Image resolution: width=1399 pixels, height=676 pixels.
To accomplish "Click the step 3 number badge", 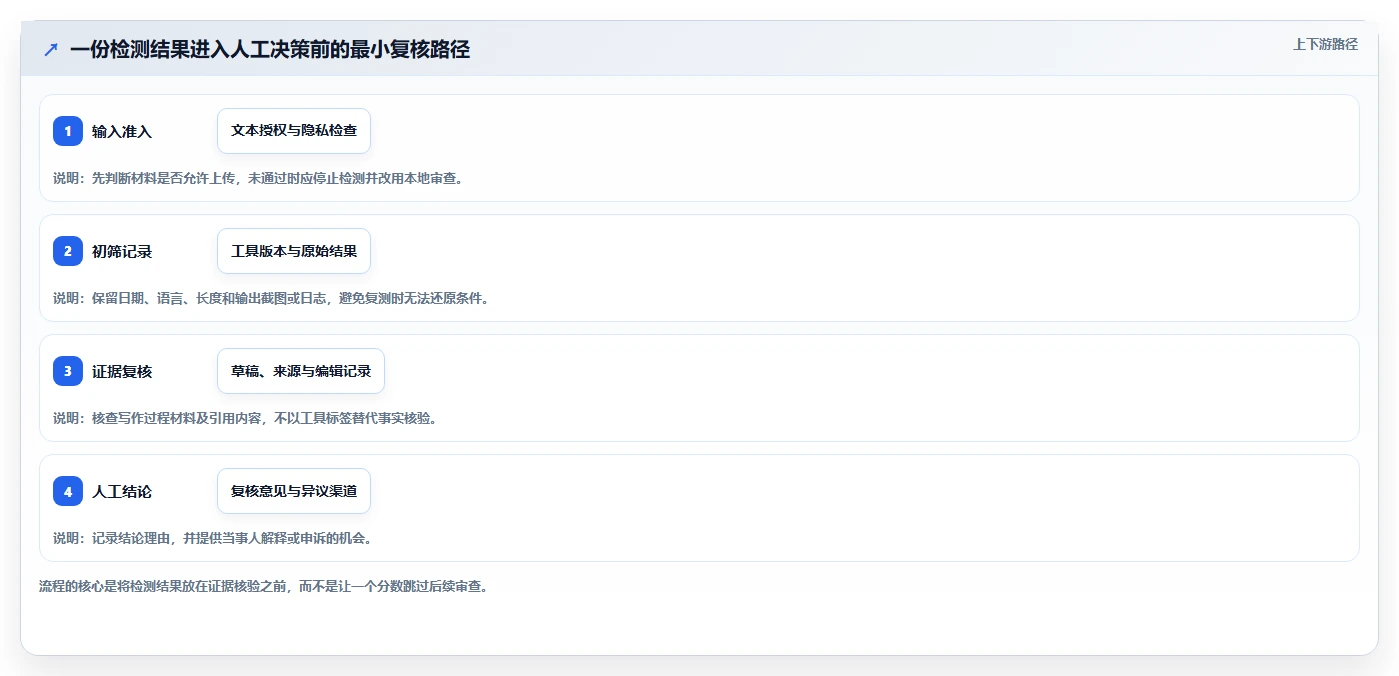I will click(x=68, y=371).
